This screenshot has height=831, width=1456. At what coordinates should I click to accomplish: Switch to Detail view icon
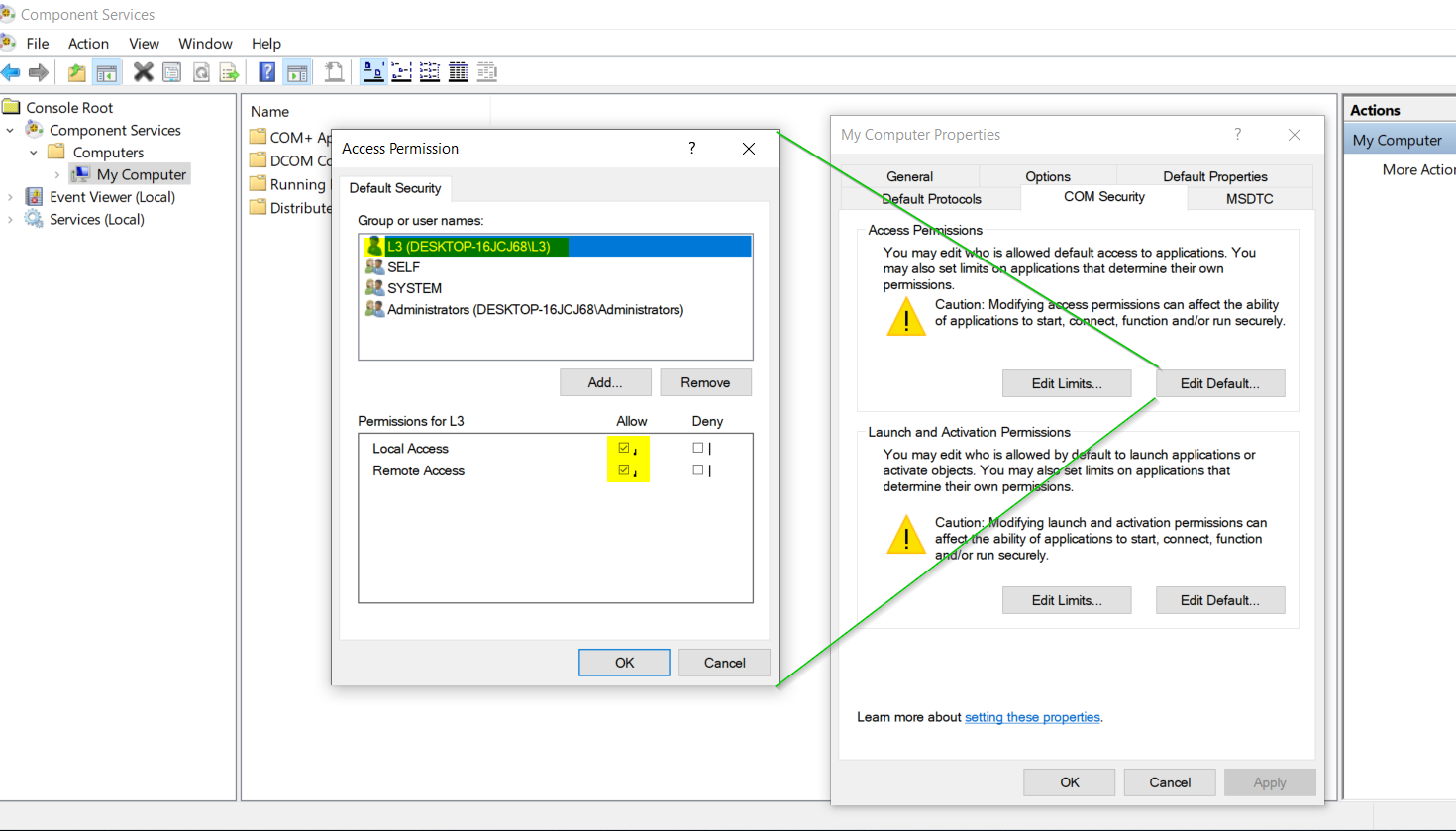click(x=459, y=72)
